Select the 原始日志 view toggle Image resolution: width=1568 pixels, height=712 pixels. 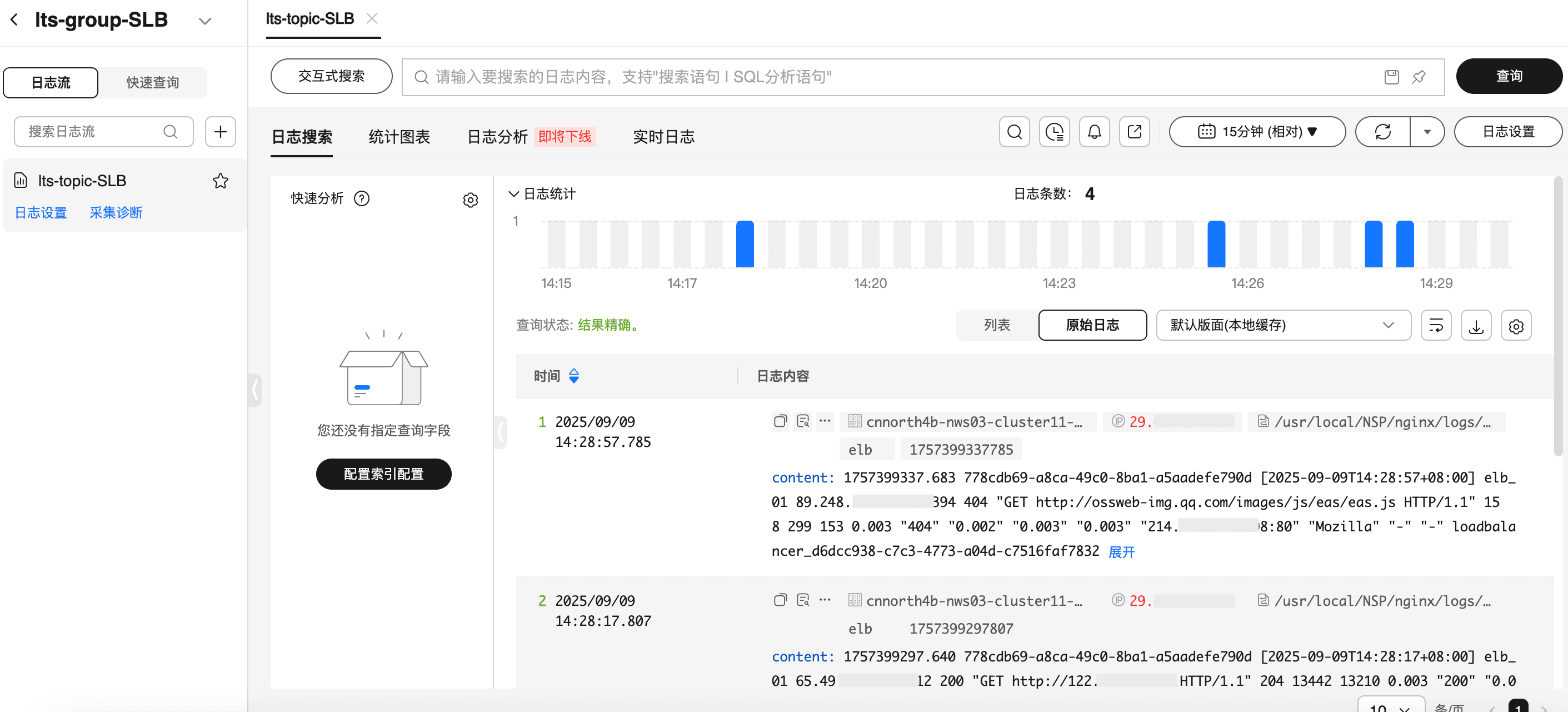(1092, 325)
